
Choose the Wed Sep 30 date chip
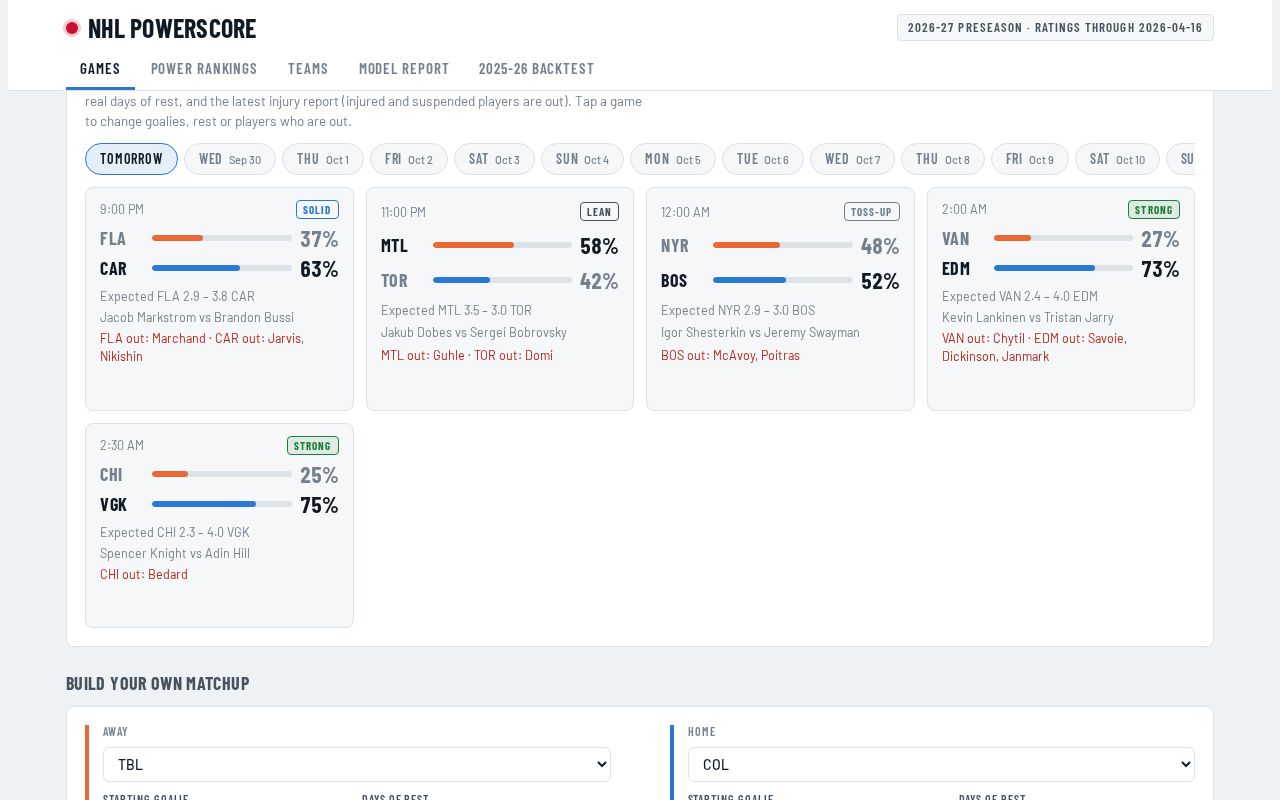click(230, 159)
